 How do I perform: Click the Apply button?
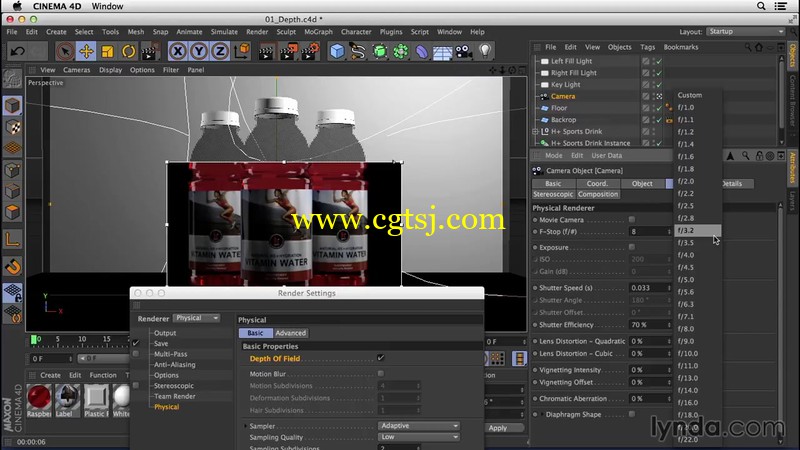(497, 428)
